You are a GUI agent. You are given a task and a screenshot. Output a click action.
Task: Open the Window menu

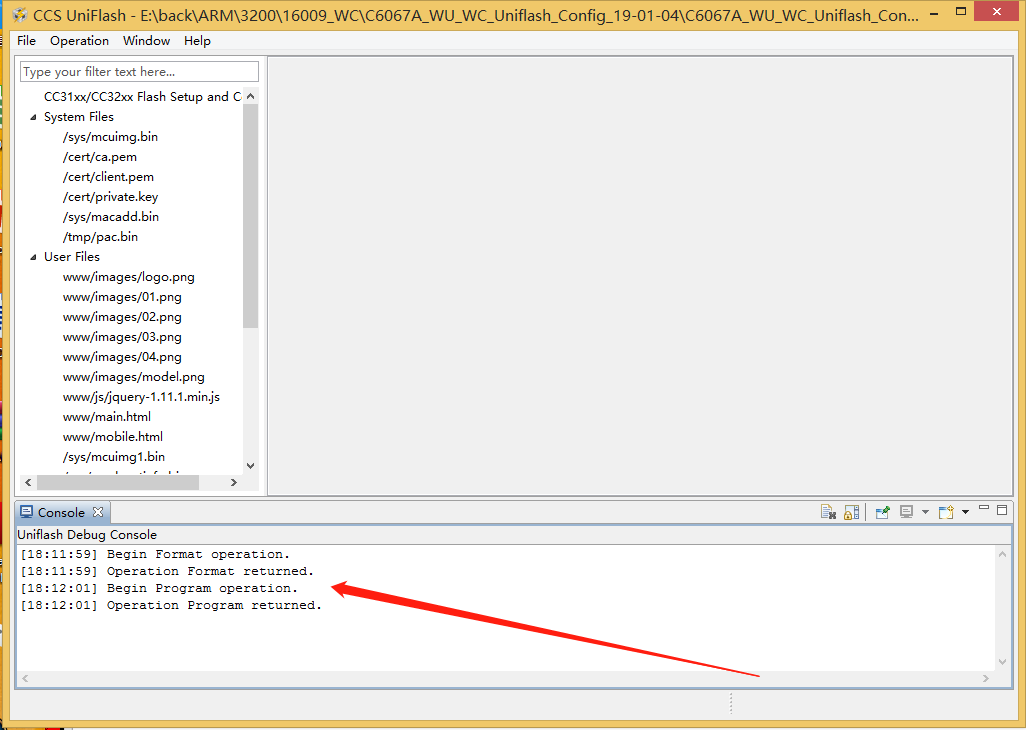(147, 41)
